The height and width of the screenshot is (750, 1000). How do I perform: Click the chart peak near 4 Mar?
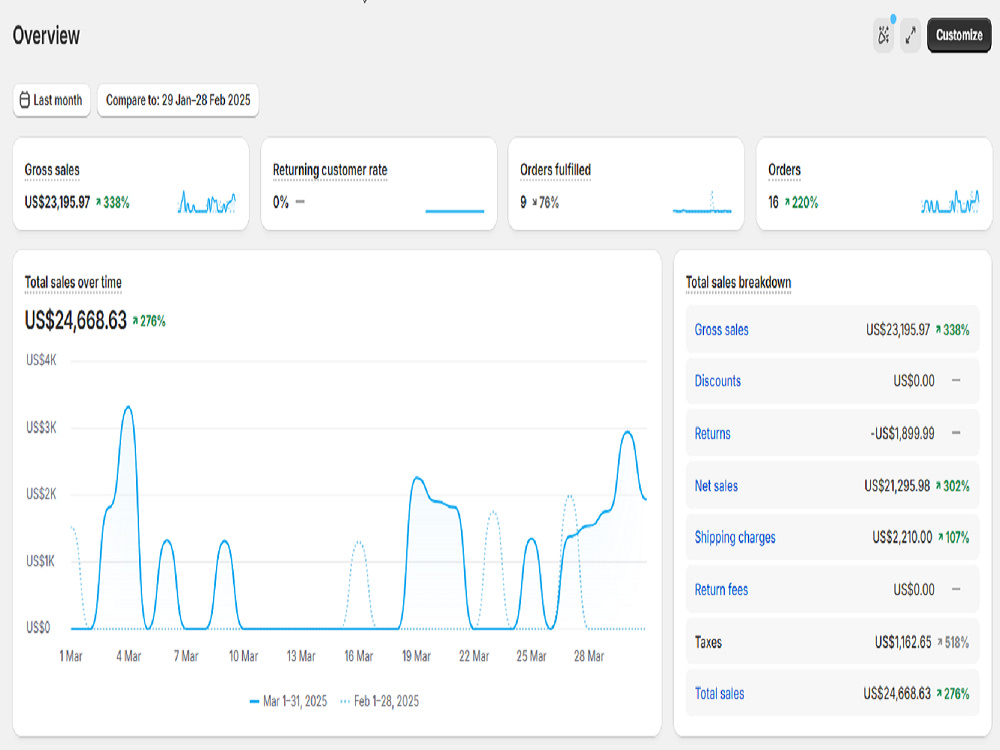(x=129, y=407)
